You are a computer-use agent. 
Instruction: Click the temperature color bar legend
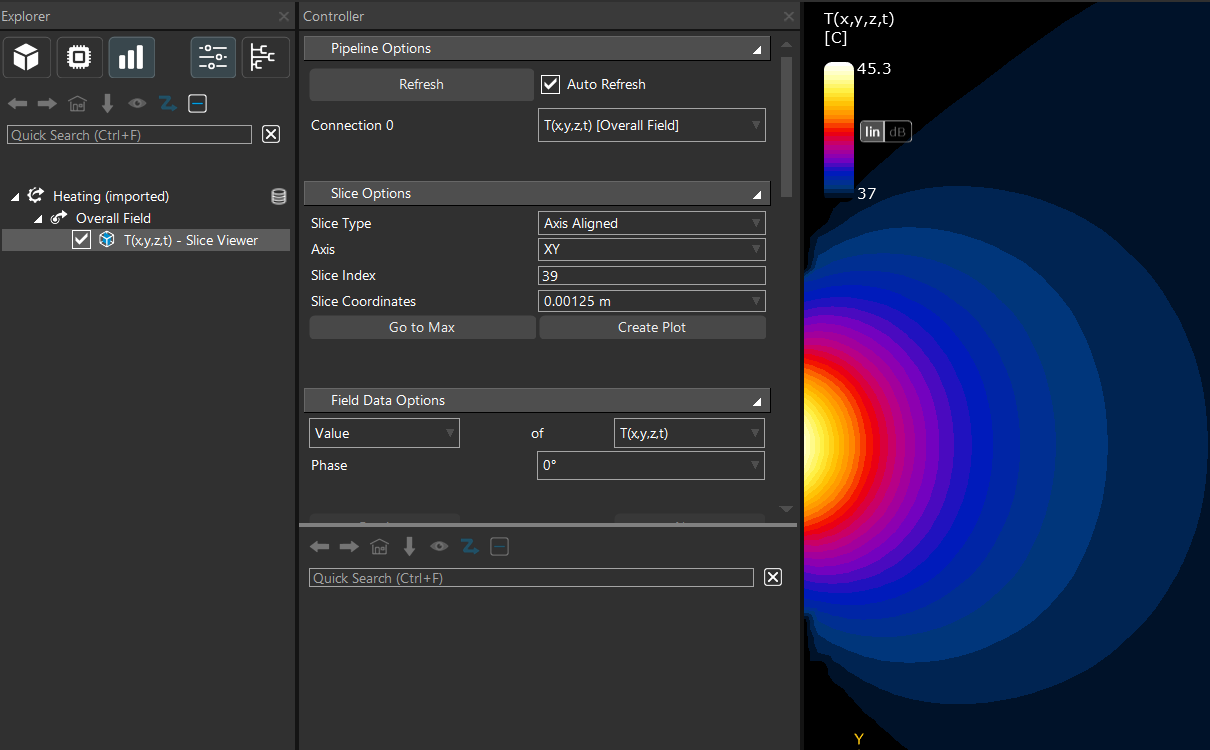[838, 130]
